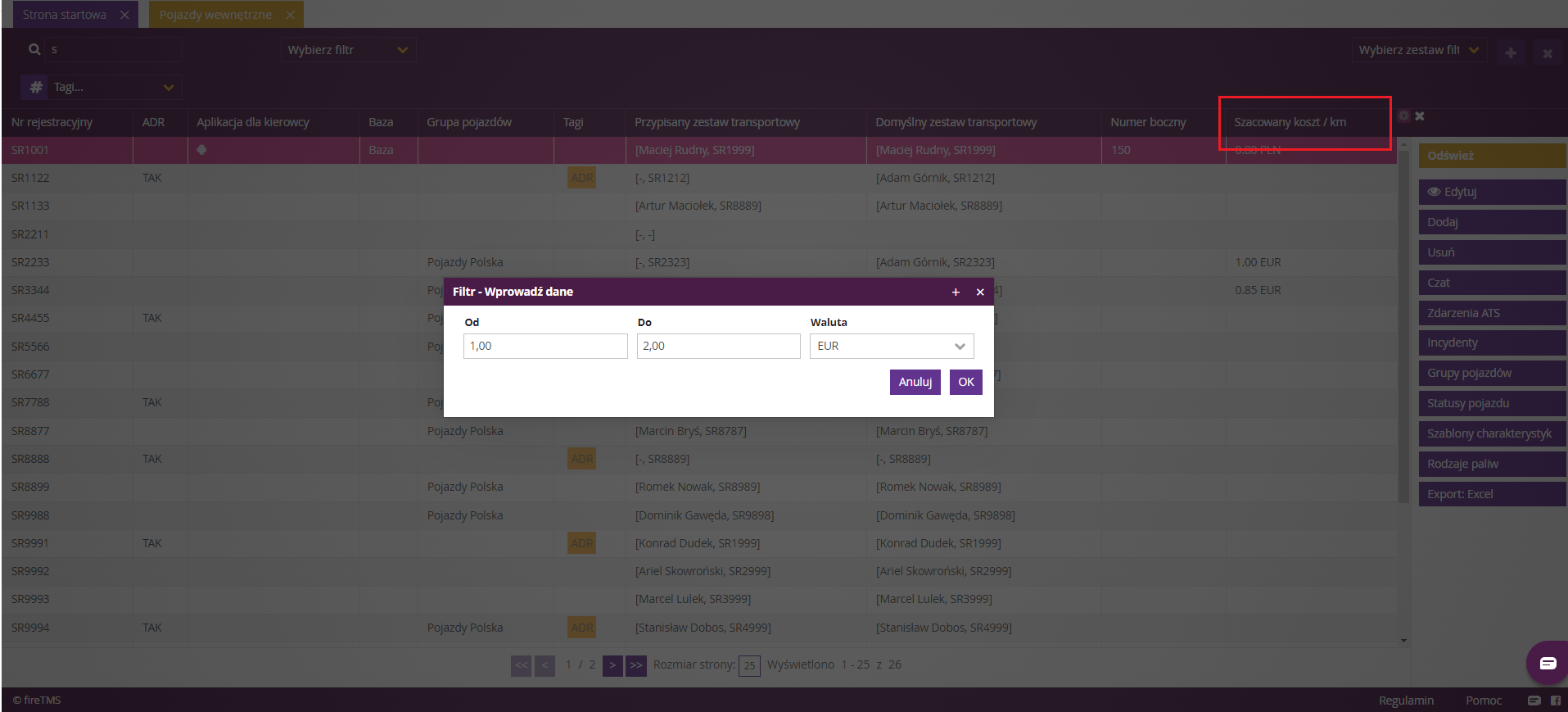The height and width of the screenshot is (712, 1568).
Task: Click the Anuluj button
Action: [915, 382]
